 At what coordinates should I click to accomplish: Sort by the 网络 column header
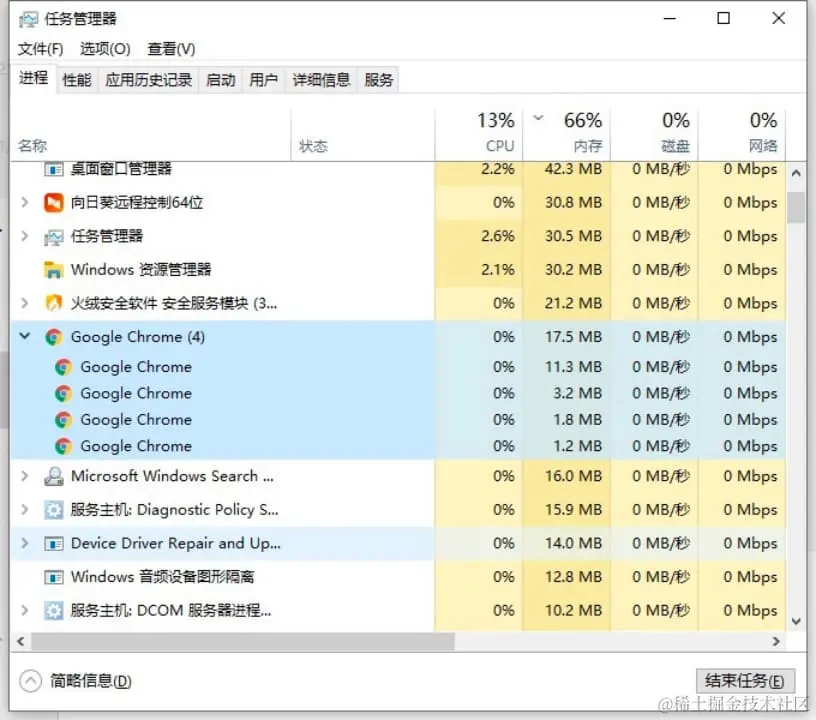point(742,135)
